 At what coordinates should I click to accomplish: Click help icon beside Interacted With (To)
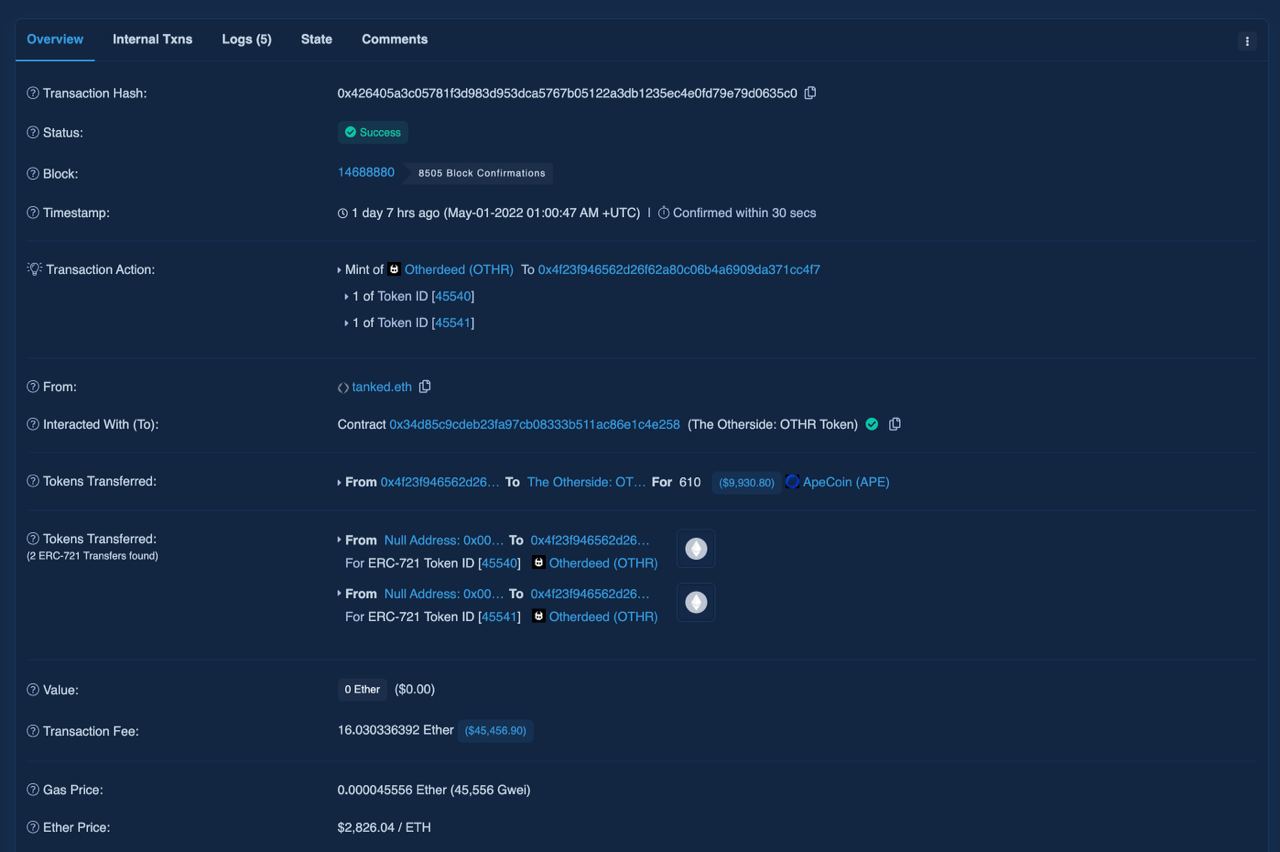pyautogui.click(x=33, y=424)
